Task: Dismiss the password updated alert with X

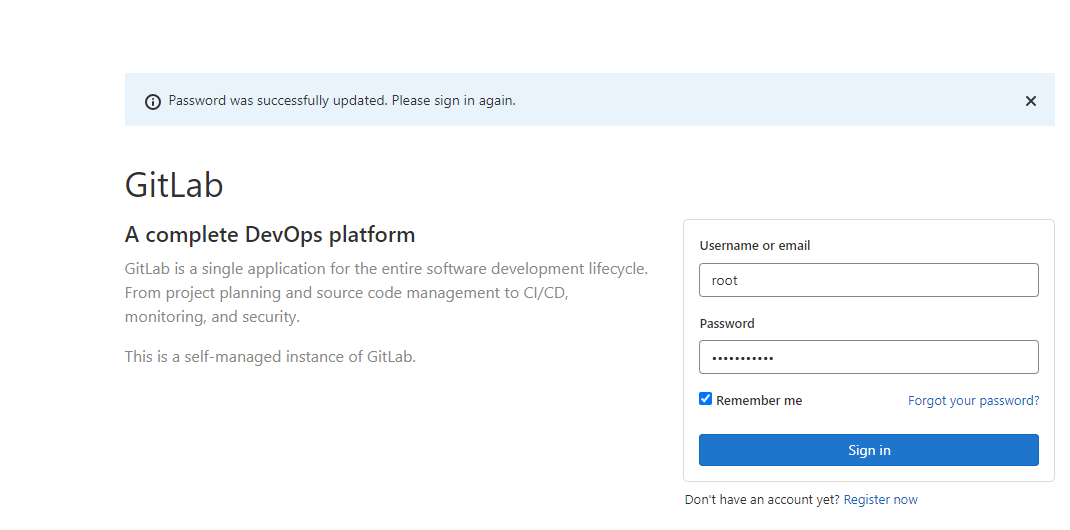Action: coord(1030,101)
